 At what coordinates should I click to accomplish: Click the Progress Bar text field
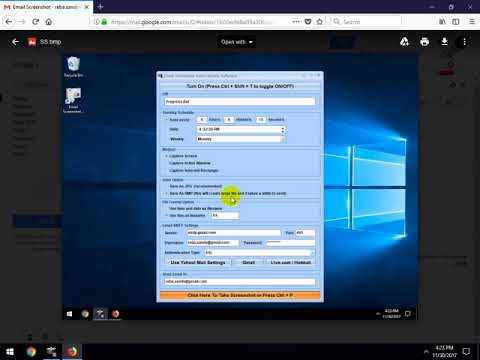coord(240,101)
